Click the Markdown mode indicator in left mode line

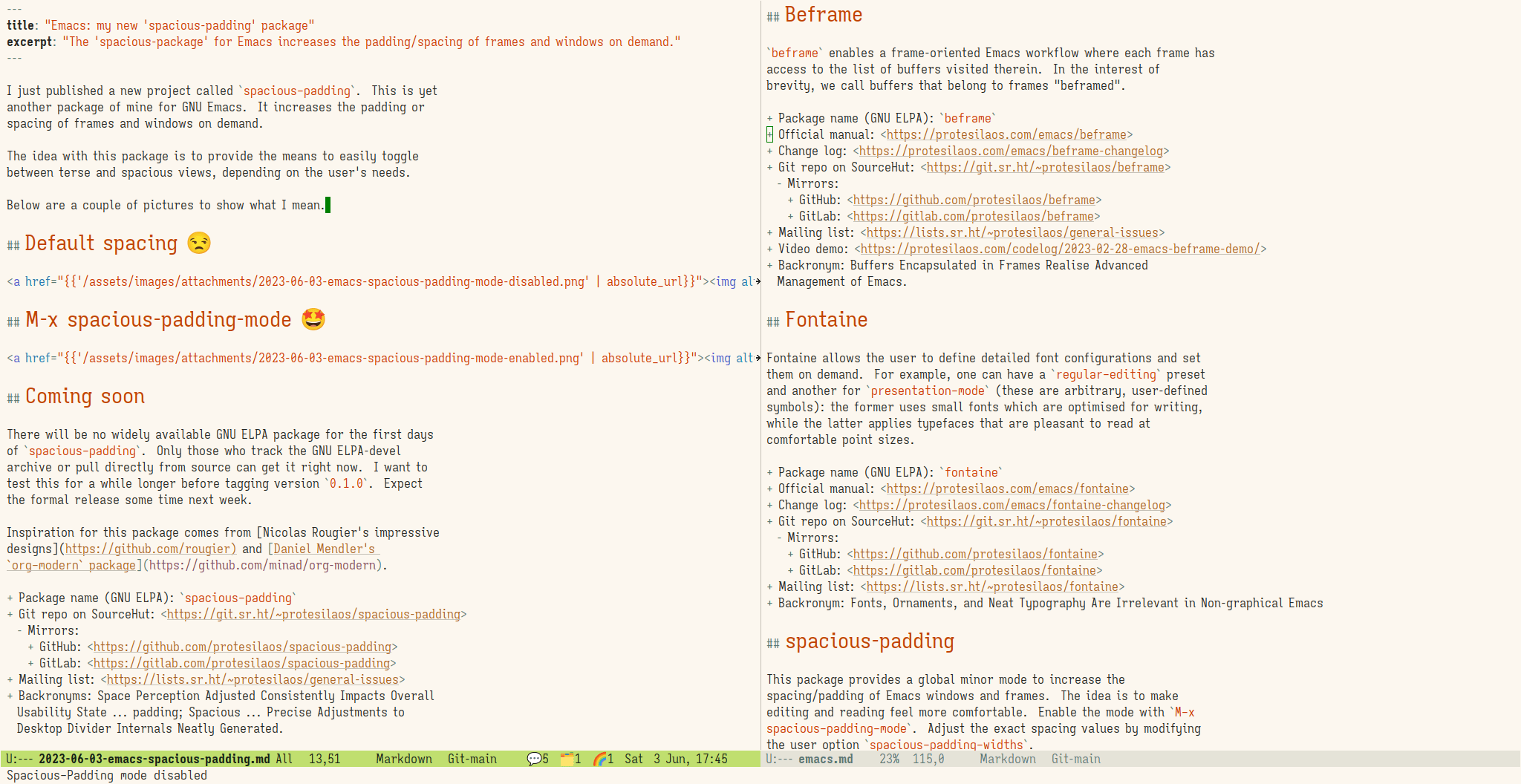tap(404, 759)
